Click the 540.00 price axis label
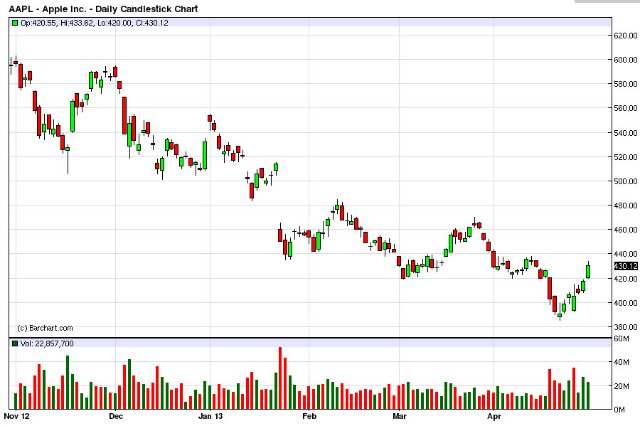The height and width of the screenshot is (427, 640). (625, 133)
